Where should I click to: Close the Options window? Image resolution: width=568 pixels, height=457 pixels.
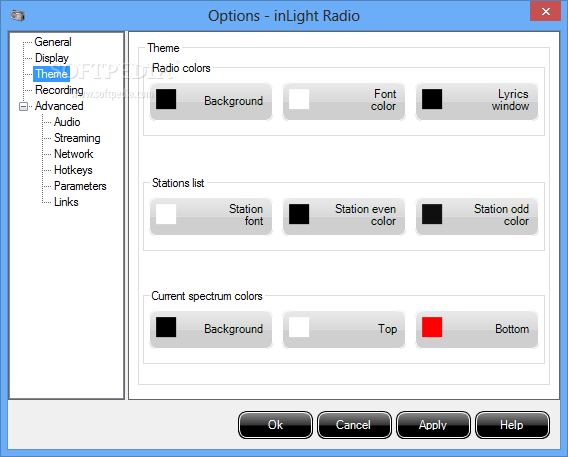pyautogui.click(x=545, y=11)
